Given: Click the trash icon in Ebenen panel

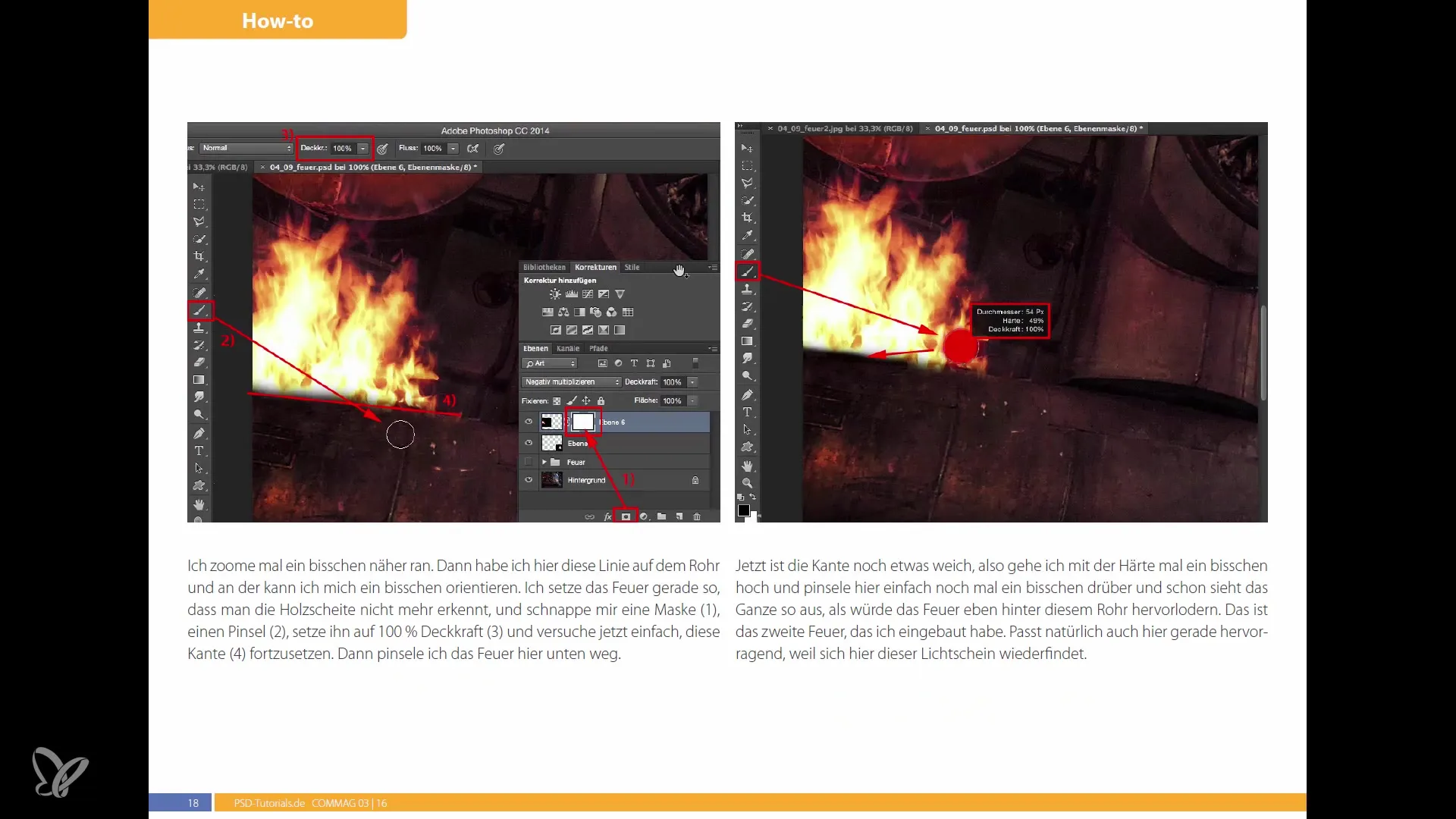Looking at the screenshot, I should coord(697,516).
